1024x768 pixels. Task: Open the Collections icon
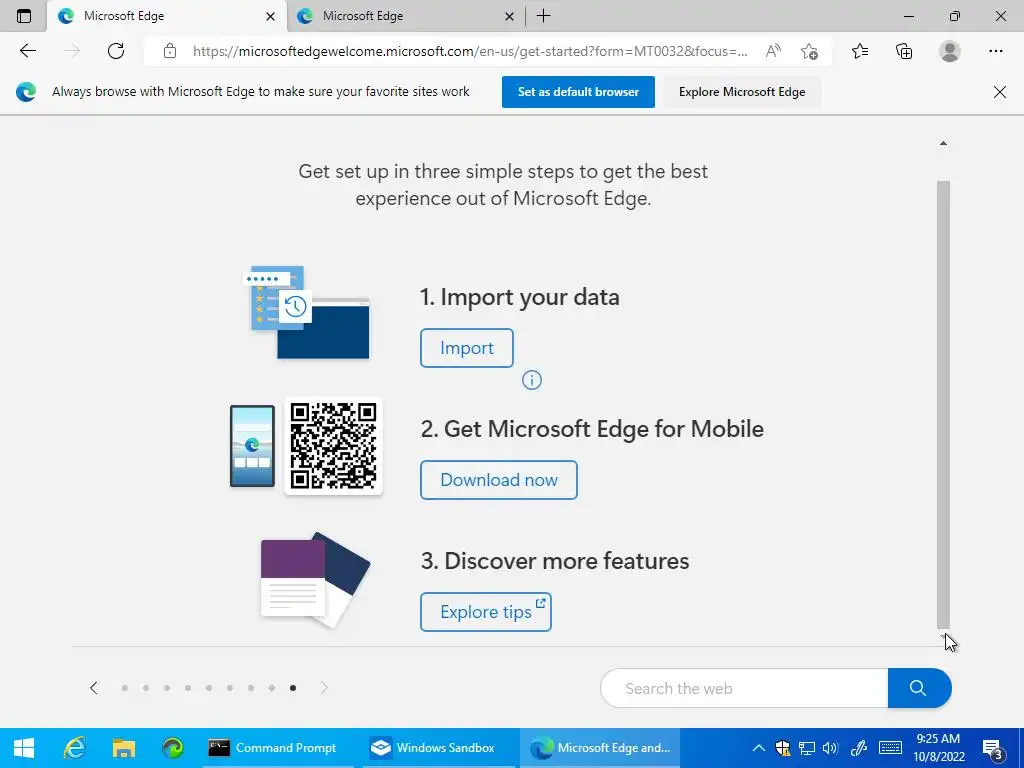904,51
